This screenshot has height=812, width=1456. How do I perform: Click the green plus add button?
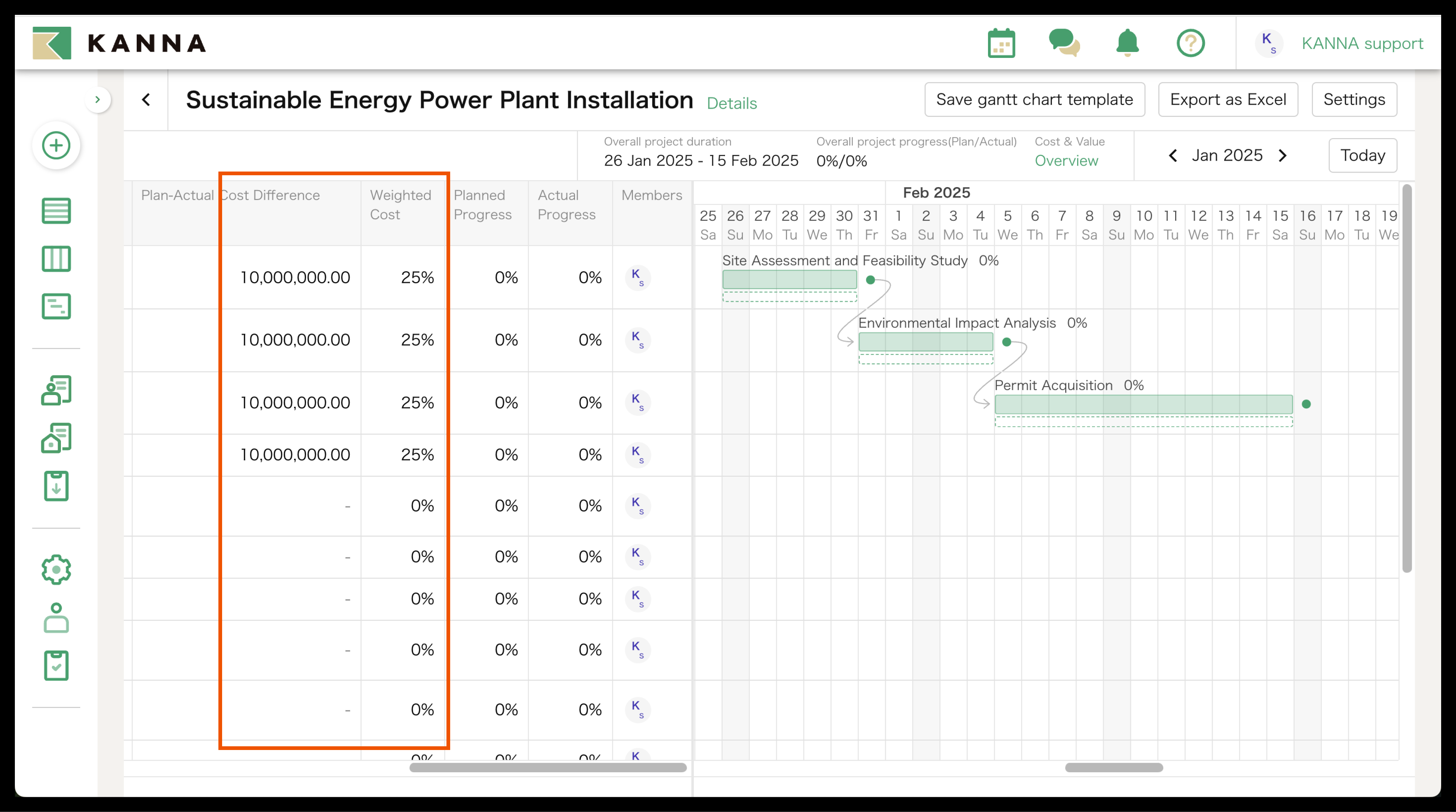(x=56, y=145)
